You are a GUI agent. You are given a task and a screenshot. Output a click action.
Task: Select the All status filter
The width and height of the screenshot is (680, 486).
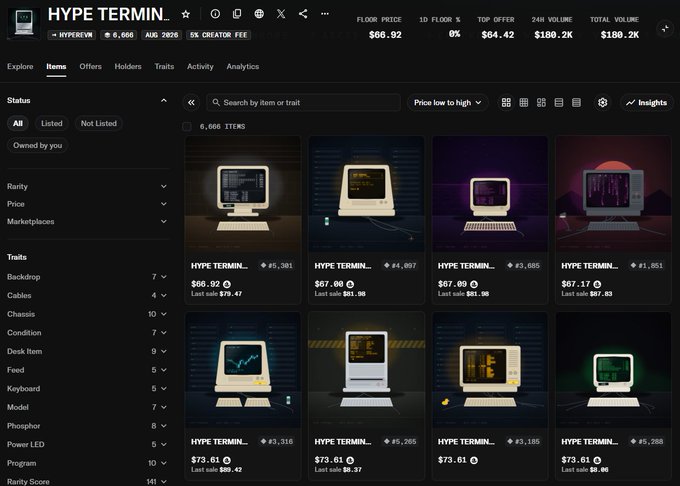pyautogui.click(x=18, y=124)
